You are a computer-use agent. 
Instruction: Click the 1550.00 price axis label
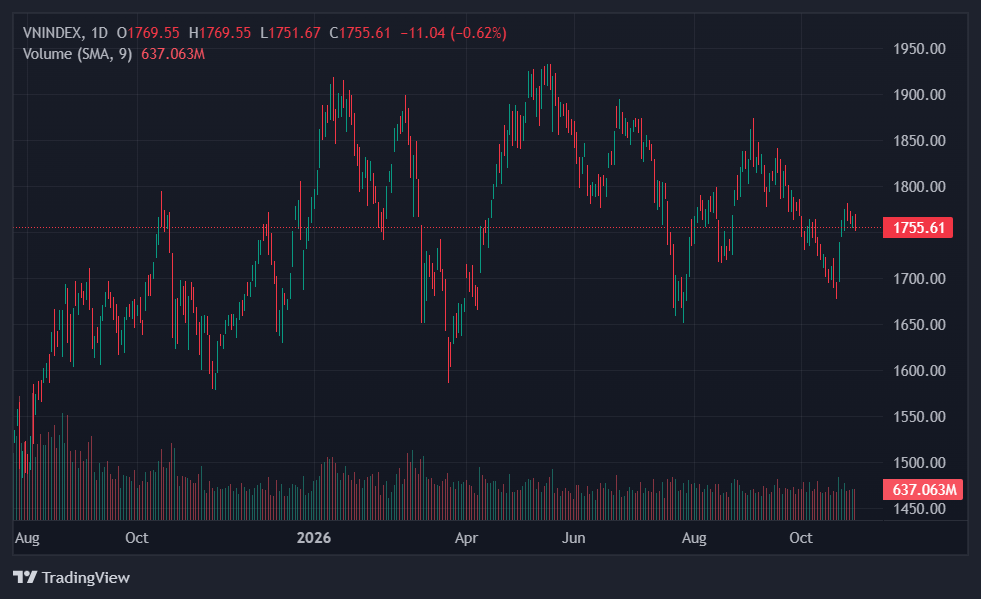pyautogui.click(x=919, y=417)
